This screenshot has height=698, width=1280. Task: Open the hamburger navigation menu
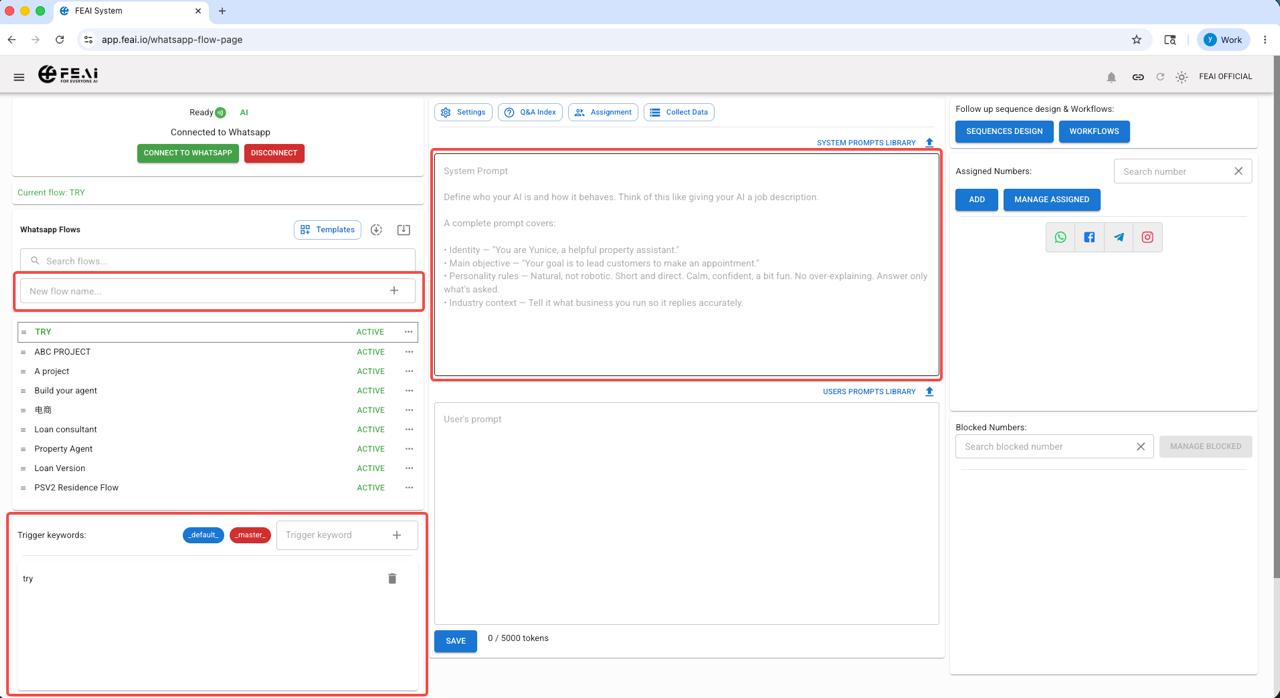coord(19,77)
